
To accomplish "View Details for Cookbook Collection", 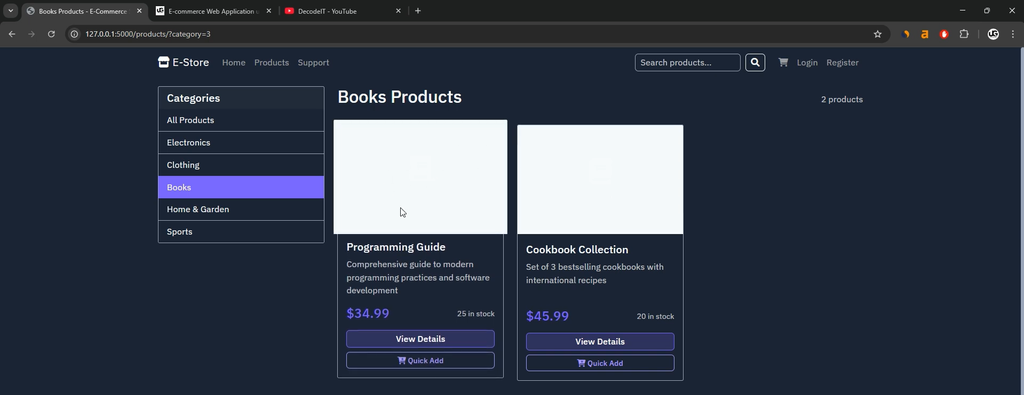I will (x=600, y=341).
